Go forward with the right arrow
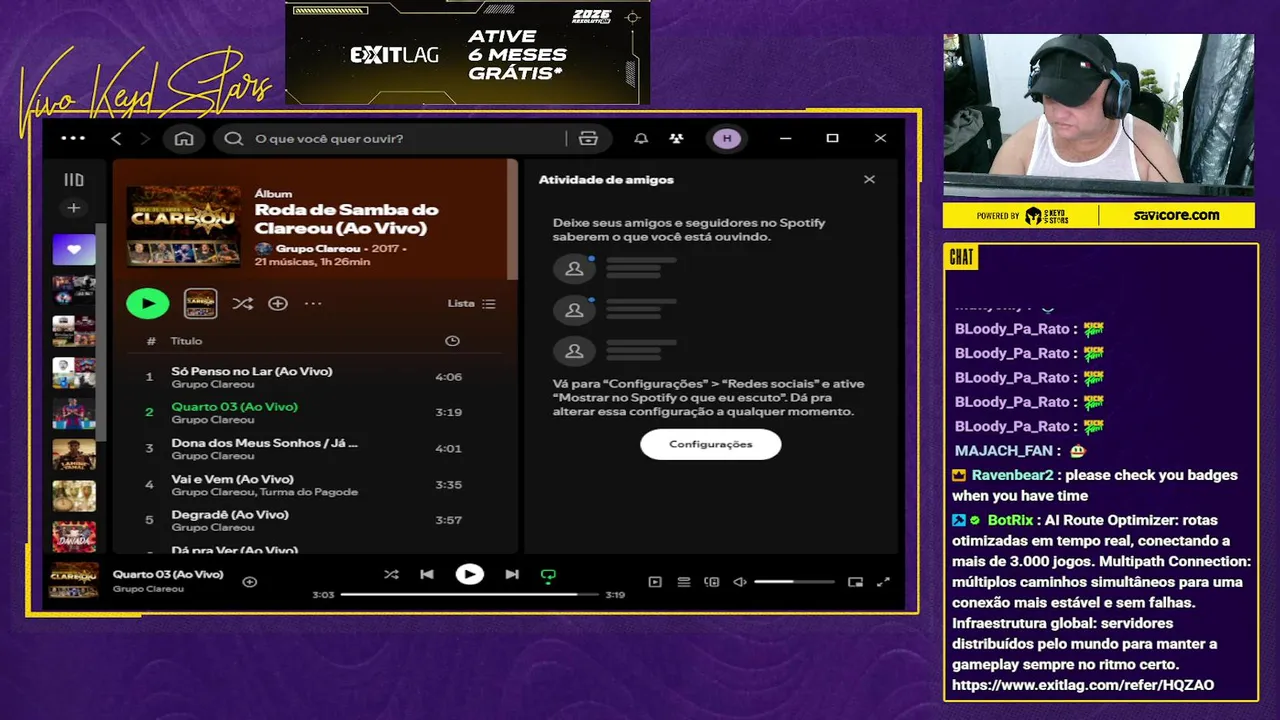Screen dimensions: 1280x720 [x=145, y=138]
